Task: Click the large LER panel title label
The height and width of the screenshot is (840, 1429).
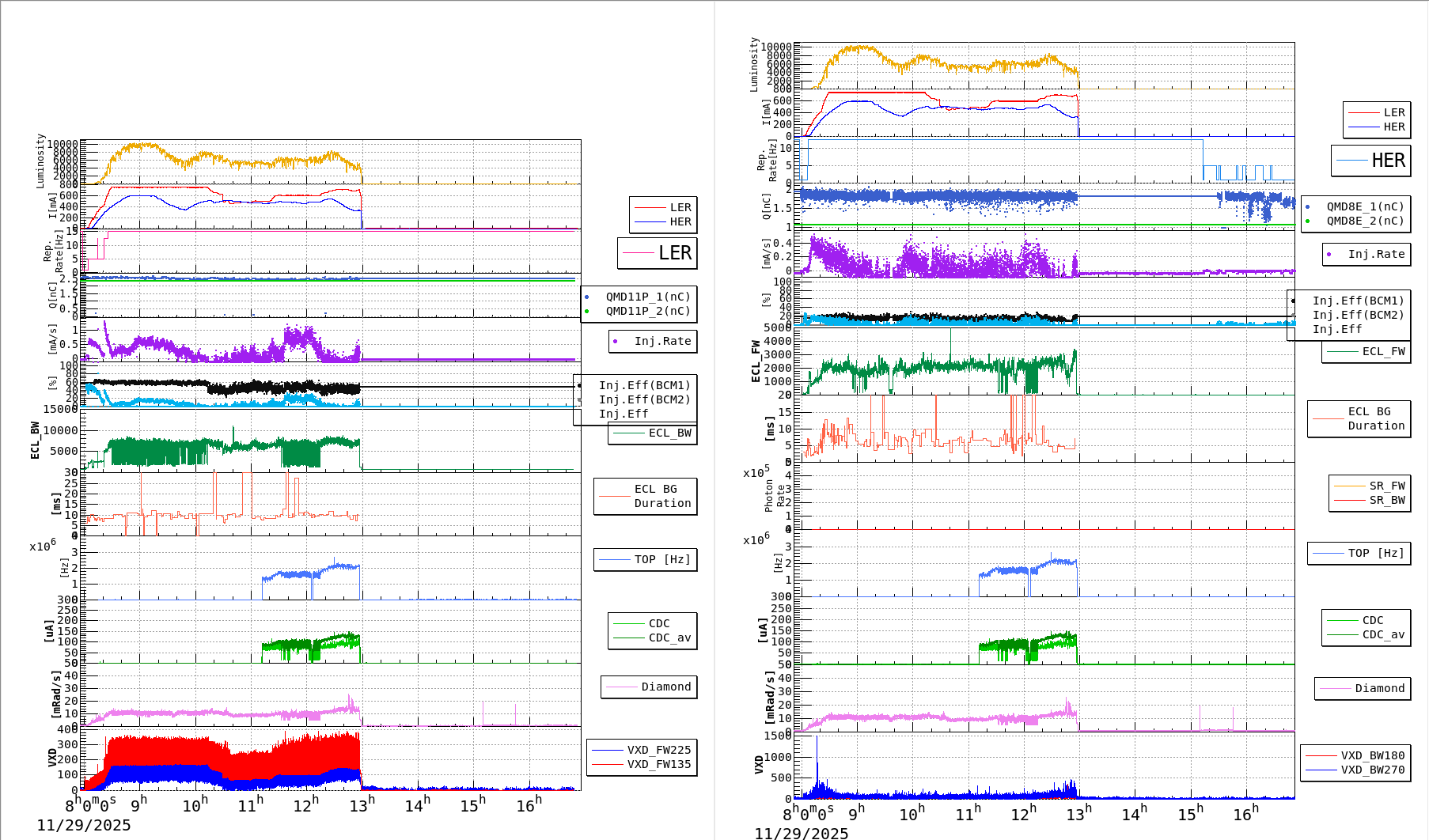Action: click(674, 253)
